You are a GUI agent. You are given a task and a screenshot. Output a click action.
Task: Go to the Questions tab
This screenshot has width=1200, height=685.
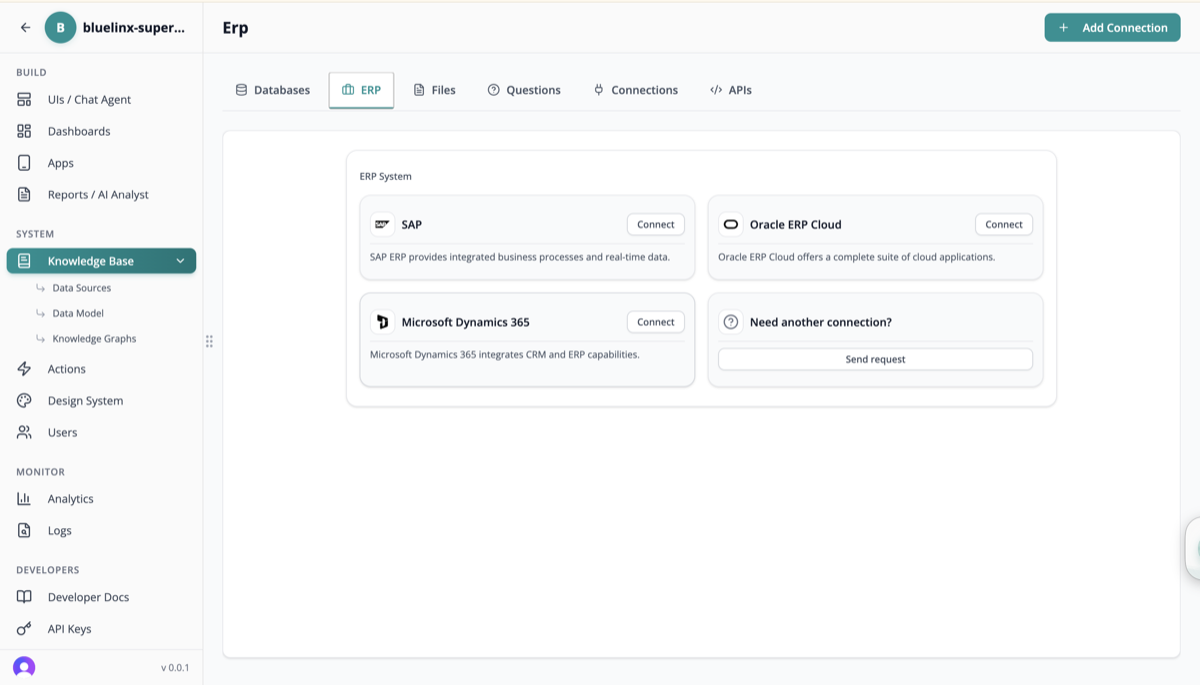[x=524, y=90]
